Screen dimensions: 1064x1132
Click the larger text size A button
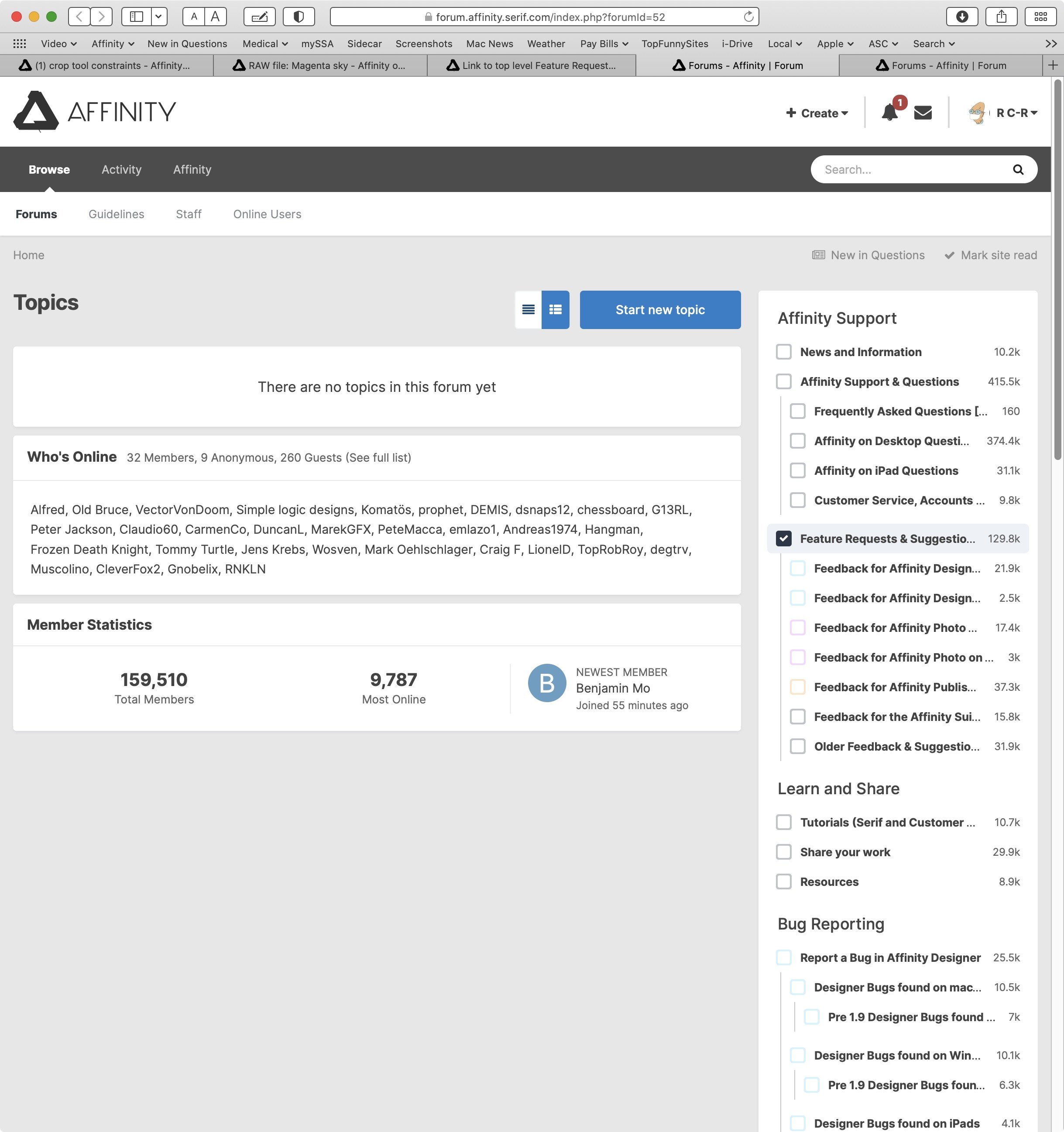click(215, 17)
